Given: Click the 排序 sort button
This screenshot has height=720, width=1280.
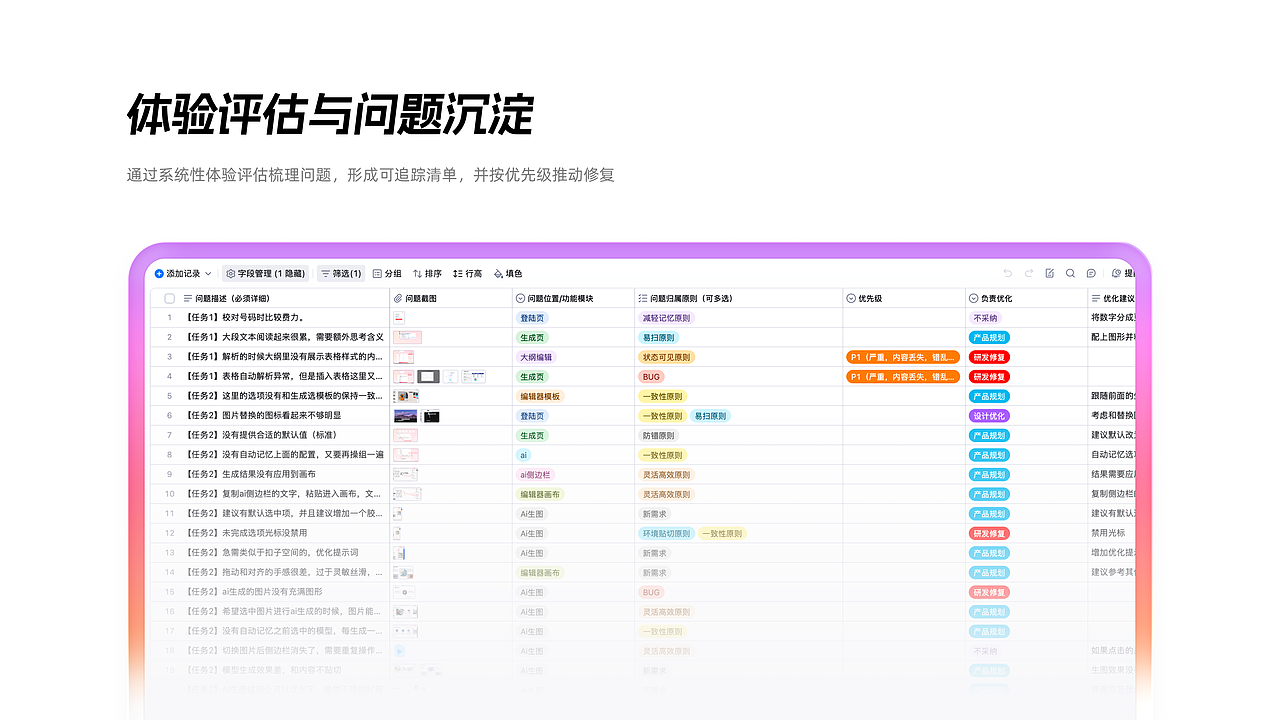Looking at the screenshot, I should point(427,273).
